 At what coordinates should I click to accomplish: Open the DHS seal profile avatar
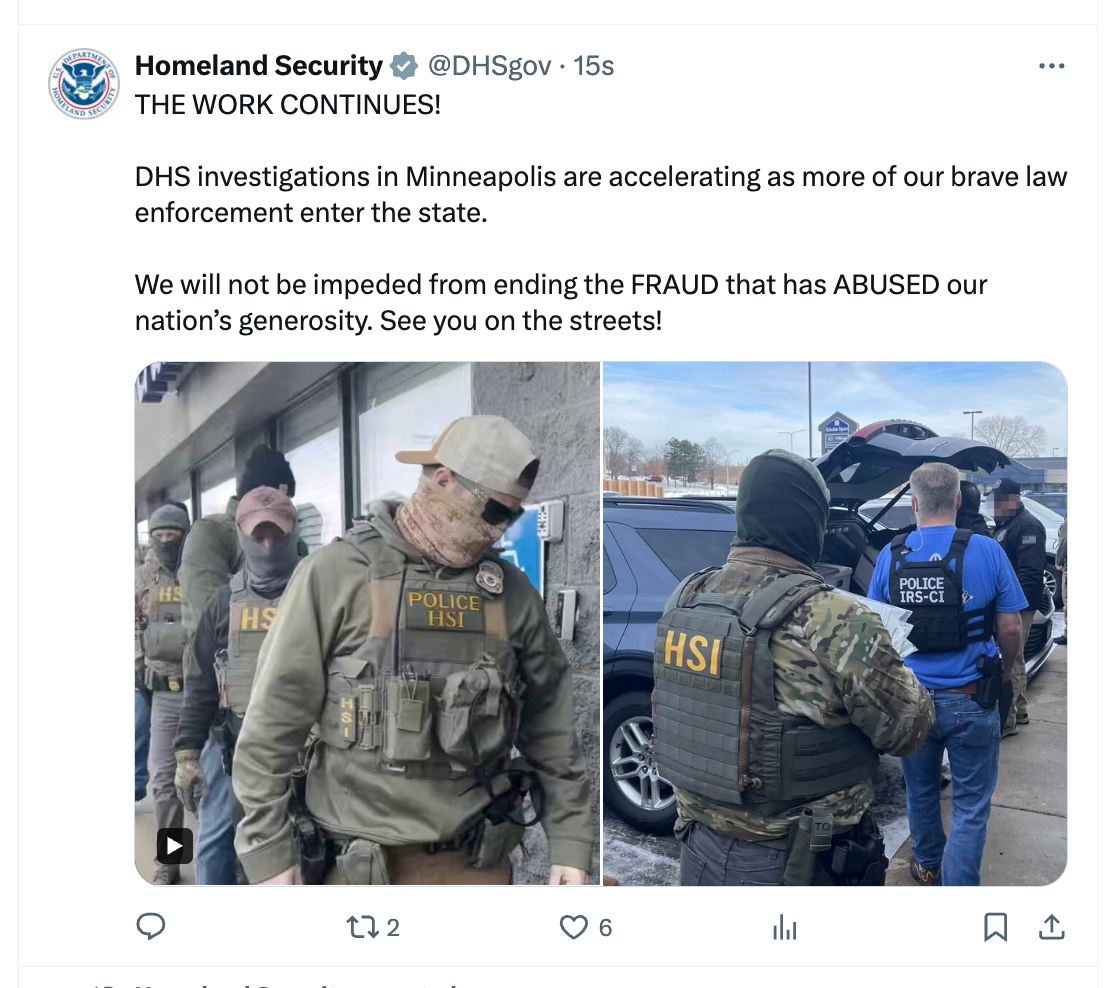84,84
